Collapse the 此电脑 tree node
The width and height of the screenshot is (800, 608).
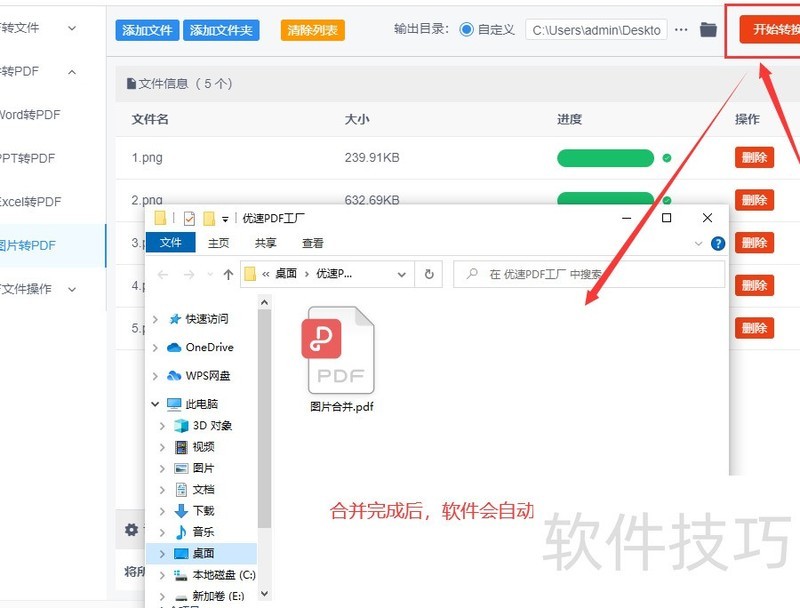pos(155,405)
